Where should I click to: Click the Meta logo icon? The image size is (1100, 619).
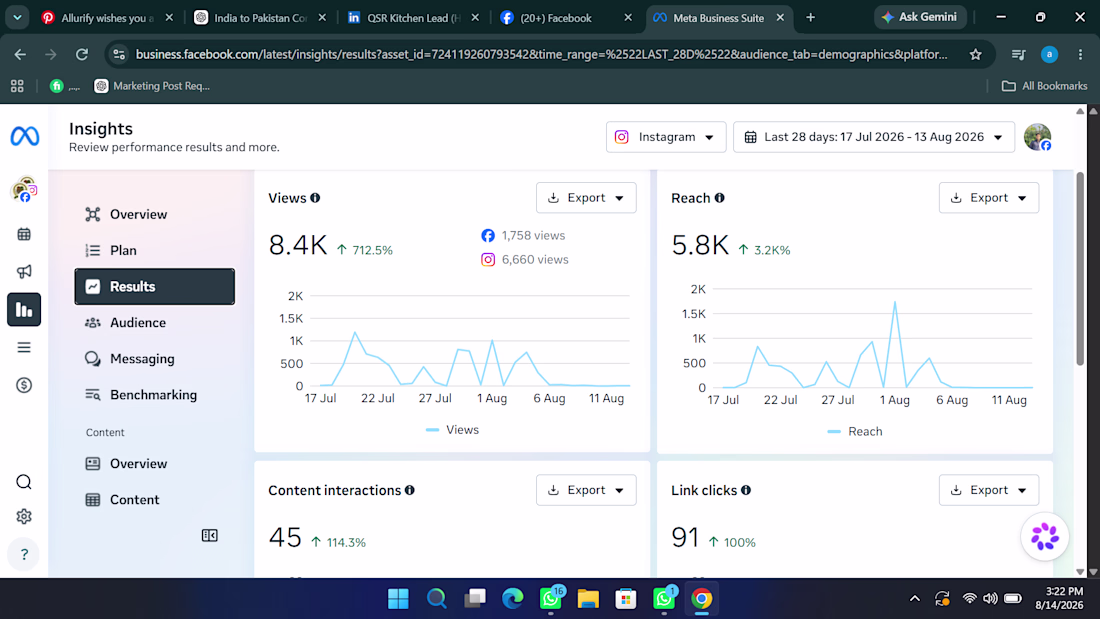click(x=25, y=136)
